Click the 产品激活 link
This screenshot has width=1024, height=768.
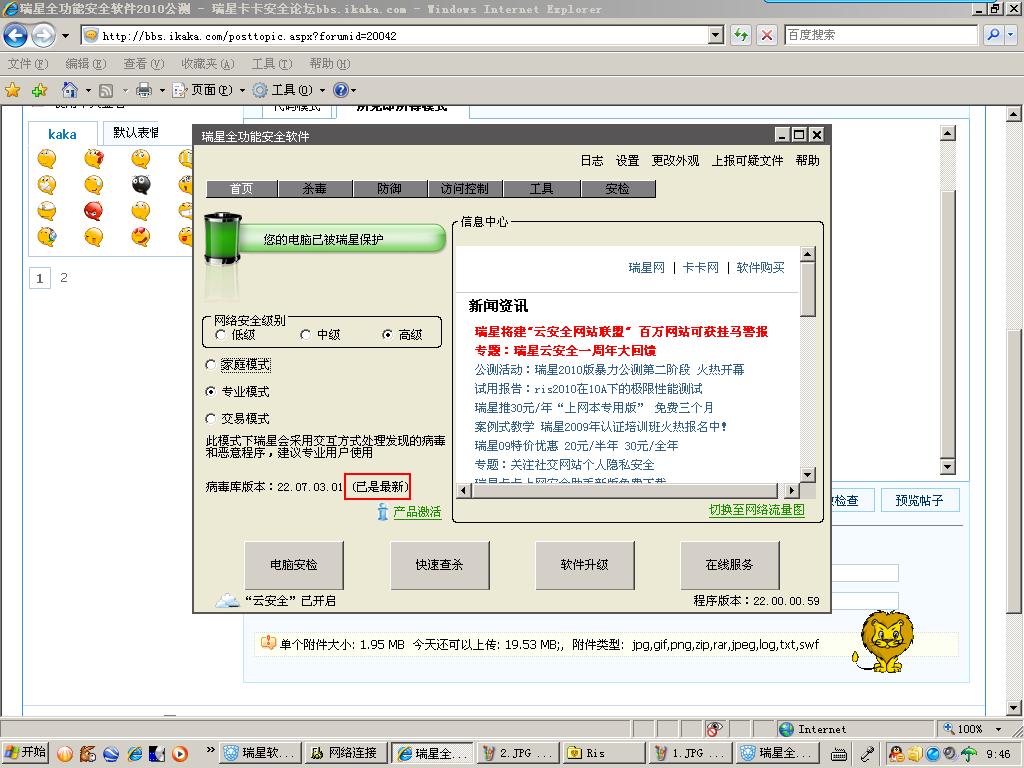[417, 512]
